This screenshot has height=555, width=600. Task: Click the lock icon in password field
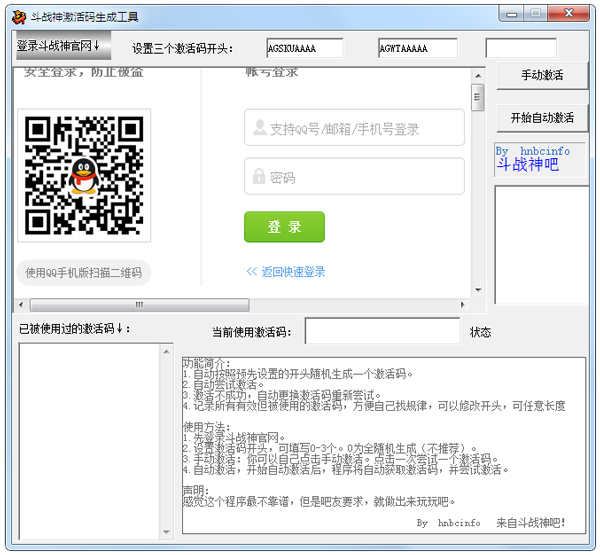coord(259,177)
